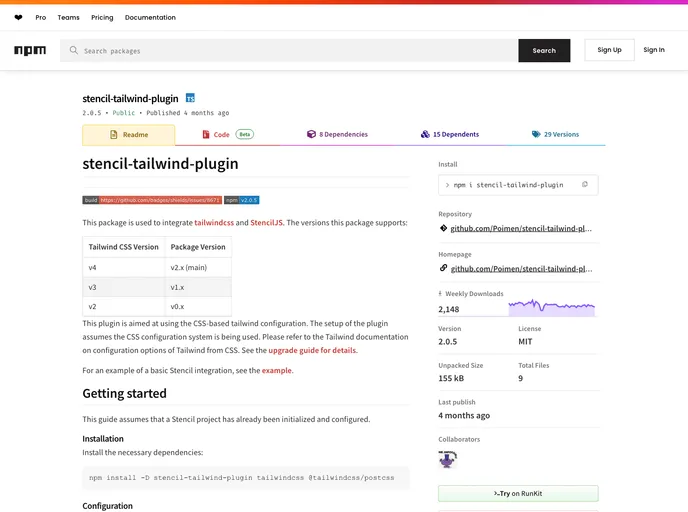The image size is (688, 512).
Task: Open the example link
Action: [276, 370]
